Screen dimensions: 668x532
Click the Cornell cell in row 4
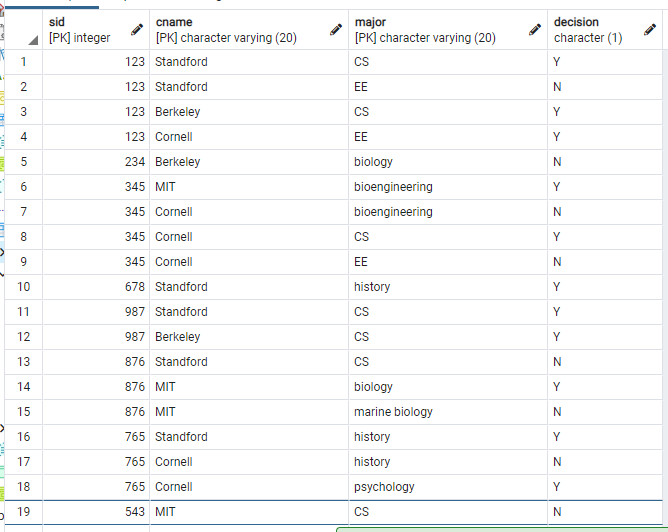tap(249, 137)
